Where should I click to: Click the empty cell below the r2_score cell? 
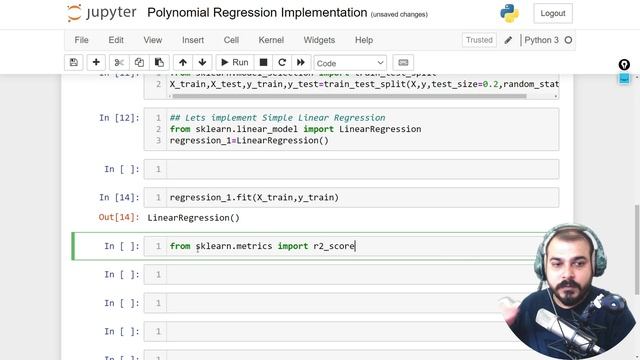pyautogui.click(x=351, y=275)
